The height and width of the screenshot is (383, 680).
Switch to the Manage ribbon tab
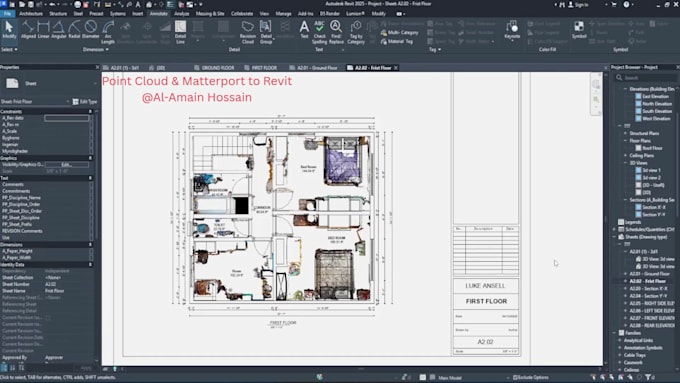(x=284, y=13)
